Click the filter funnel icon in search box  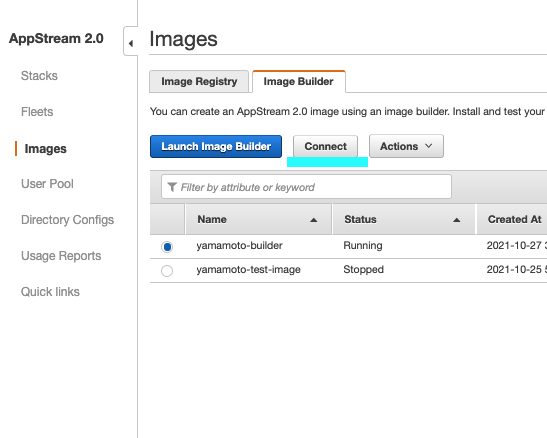(172, 187)
